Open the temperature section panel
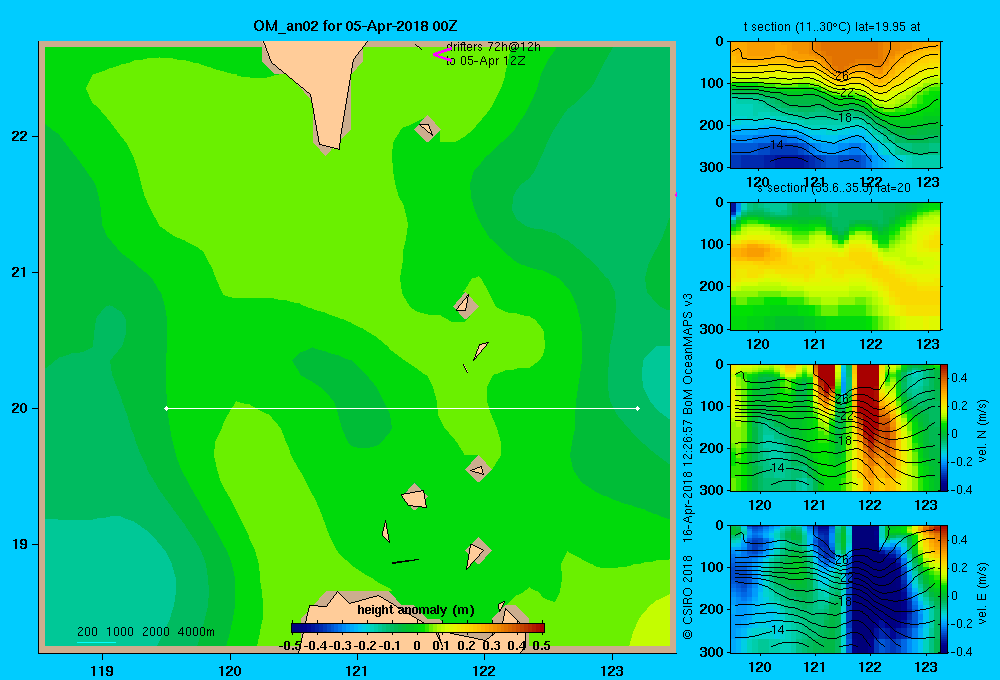This screenshot has height=680, width=1000. pyautogui.click(x=835, y=105)
